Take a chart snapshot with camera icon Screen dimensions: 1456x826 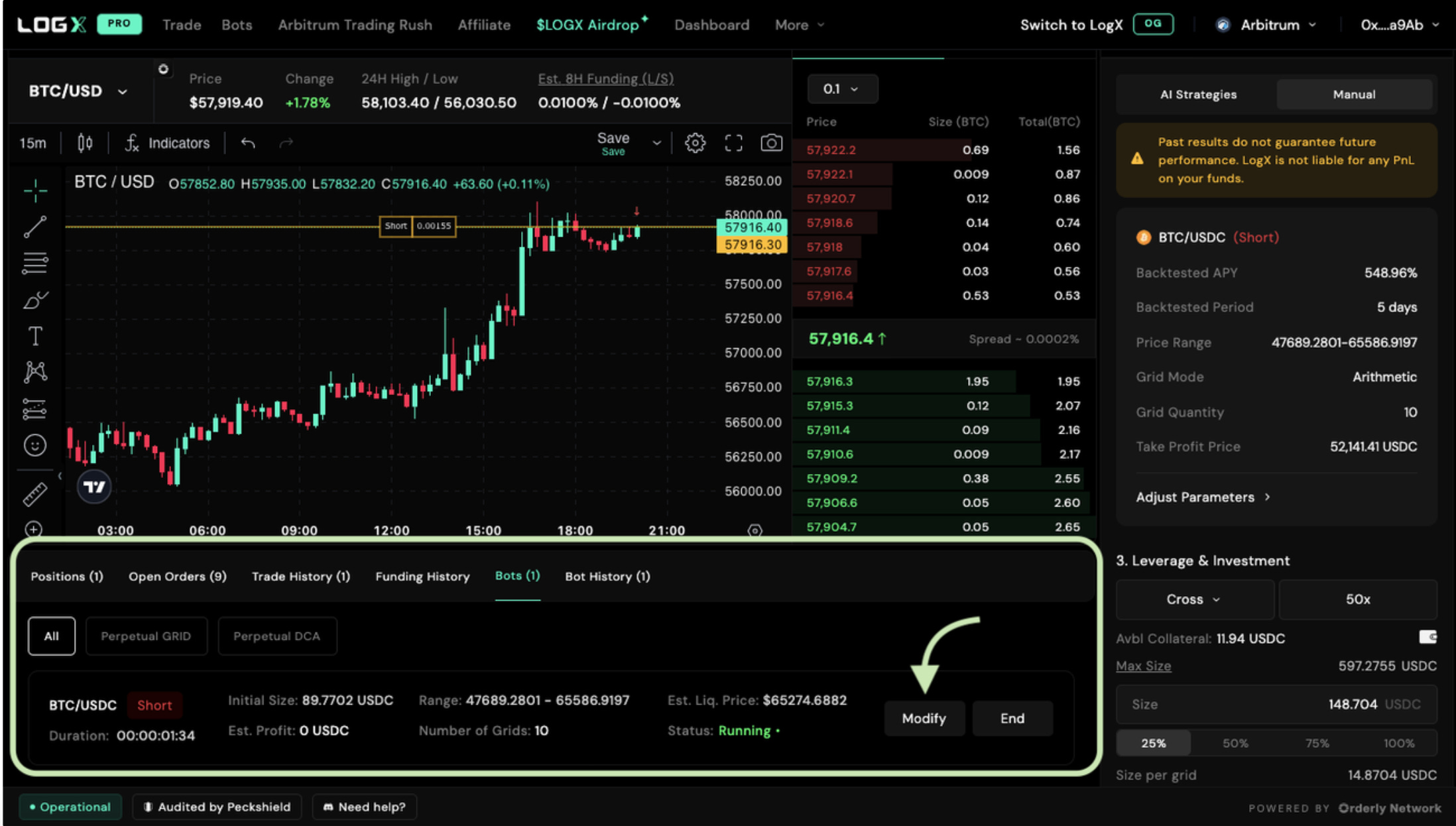pyautogui.click(x=771, y=143)
